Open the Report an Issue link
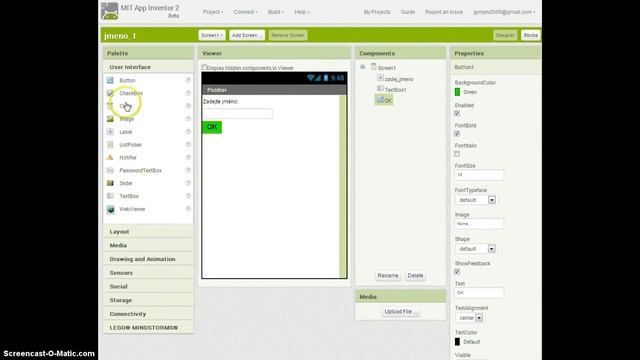 pos(444,12)
